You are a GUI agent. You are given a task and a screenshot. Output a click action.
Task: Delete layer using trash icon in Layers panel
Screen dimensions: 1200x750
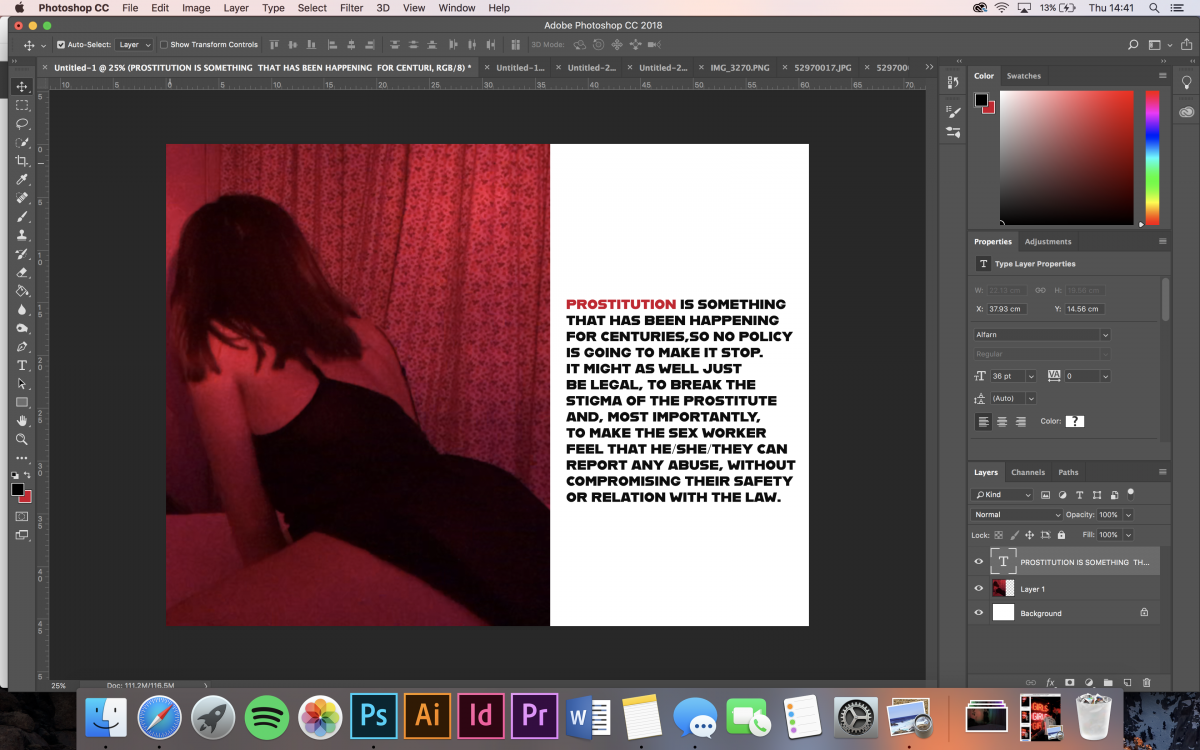(1147, 682)
